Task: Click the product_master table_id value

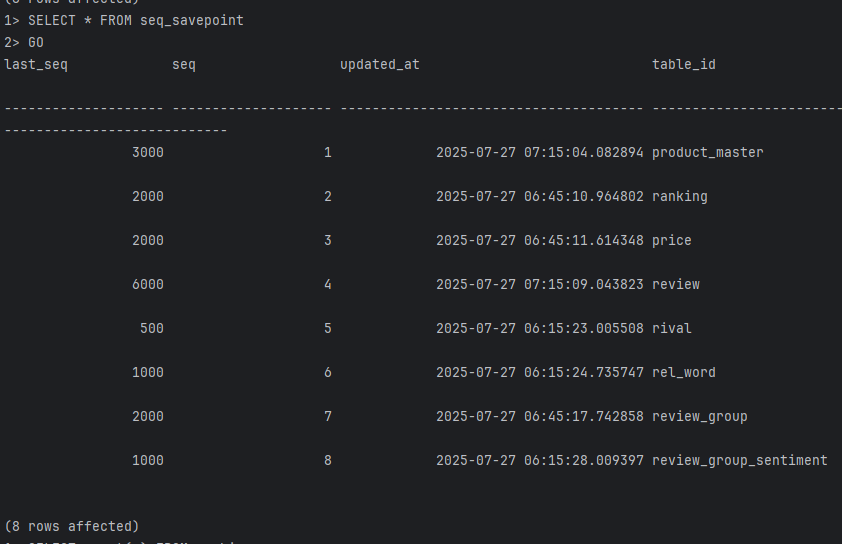Action: point(708,153)
